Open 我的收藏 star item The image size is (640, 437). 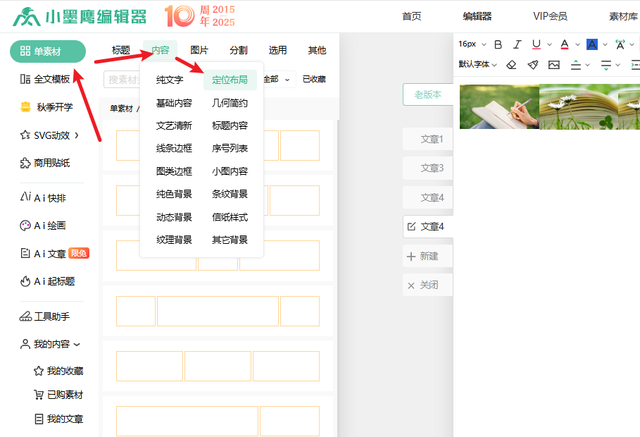(x=58, y=370)
